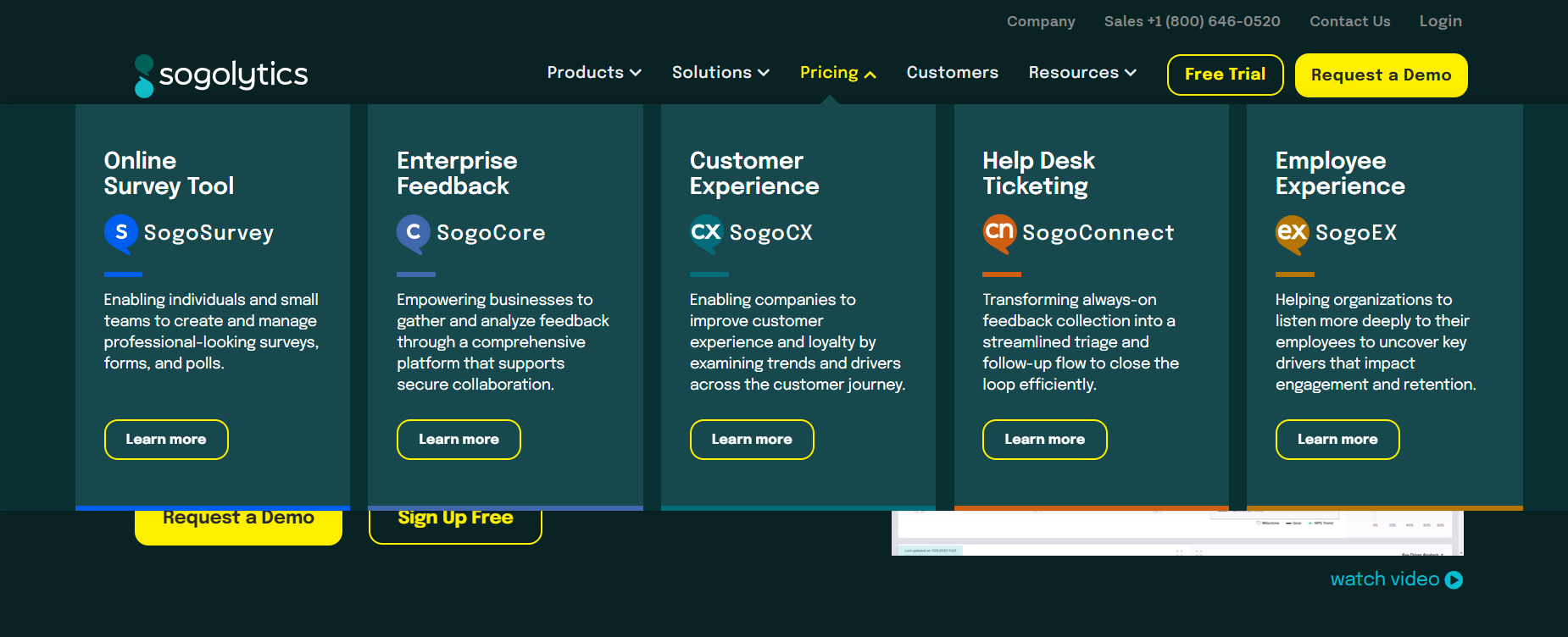The width and height of the screenshot is (1568, 637).
Task: Collapse the Pricing menu
Action: (x=837, y=73)
